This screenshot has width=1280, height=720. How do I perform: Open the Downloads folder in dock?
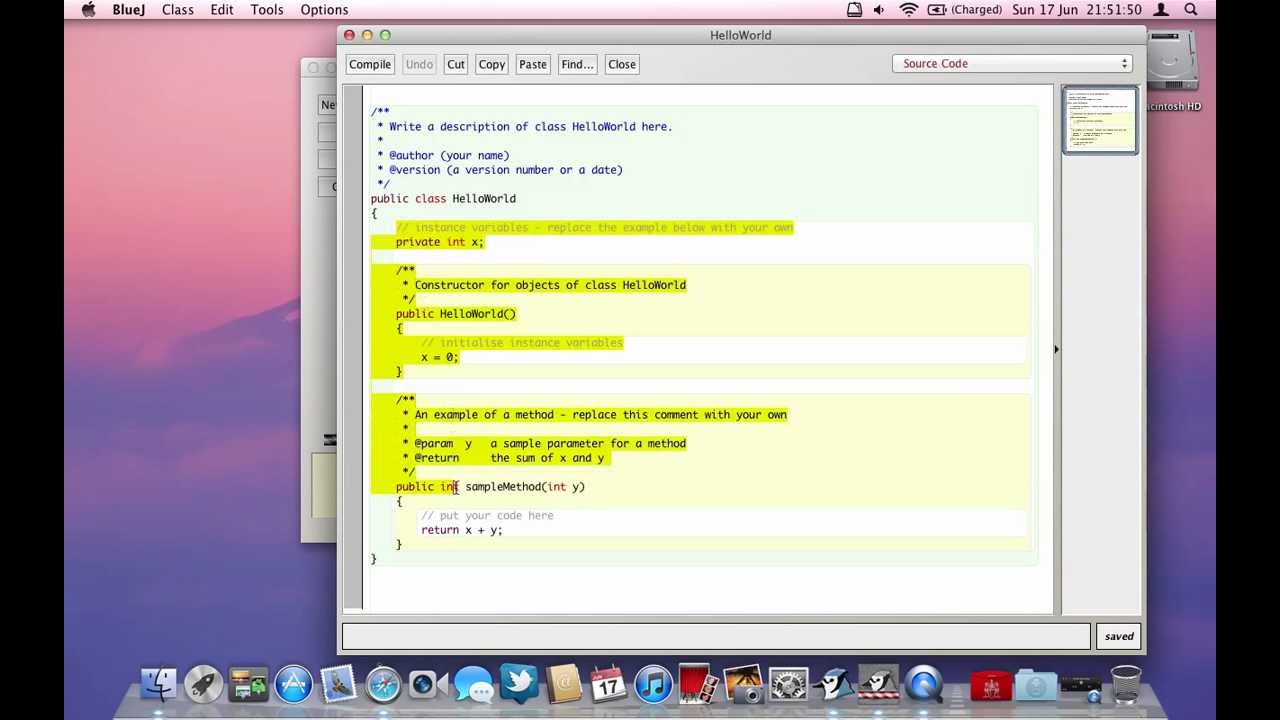1035,687
